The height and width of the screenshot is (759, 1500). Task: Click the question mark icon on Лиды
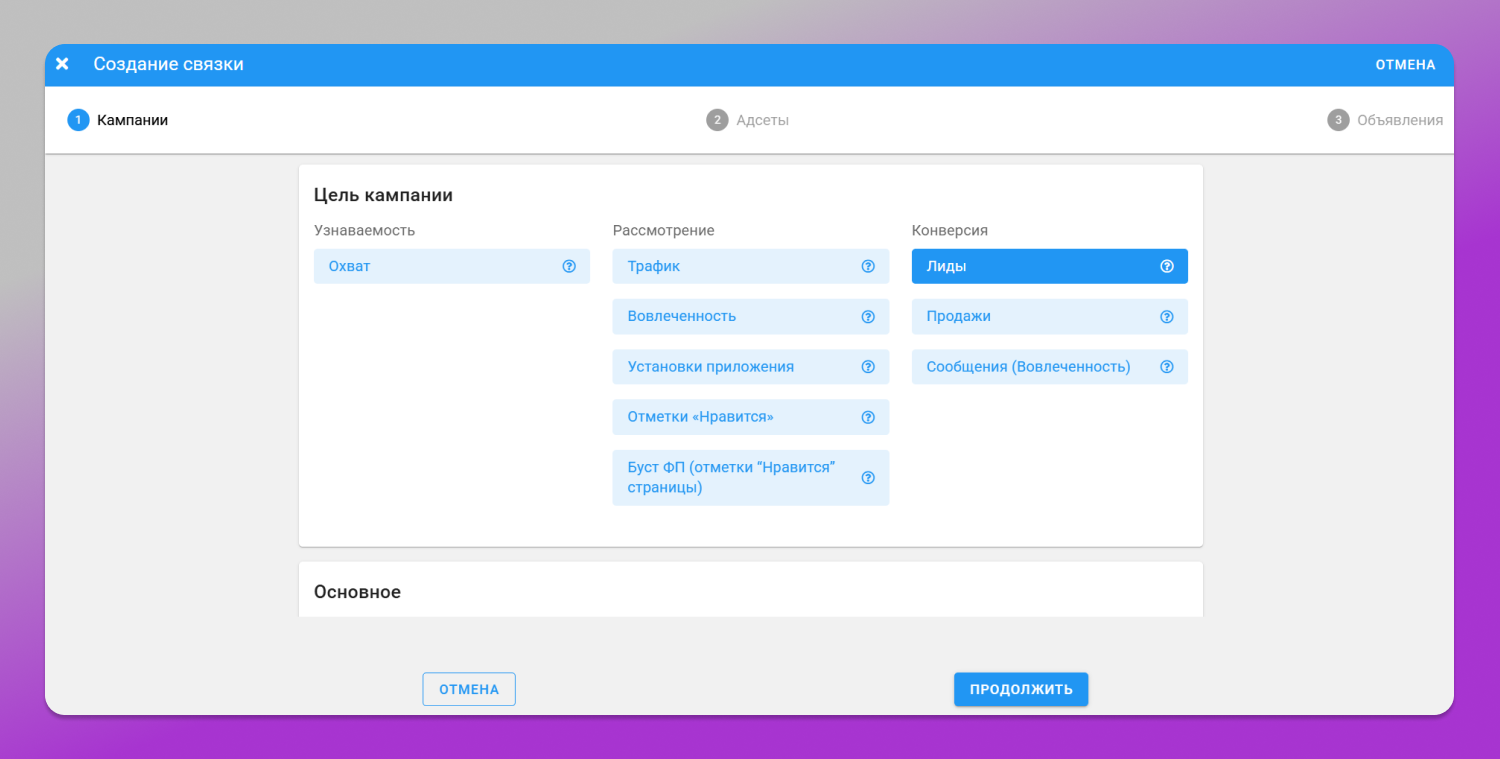(x=1166, y=267)
